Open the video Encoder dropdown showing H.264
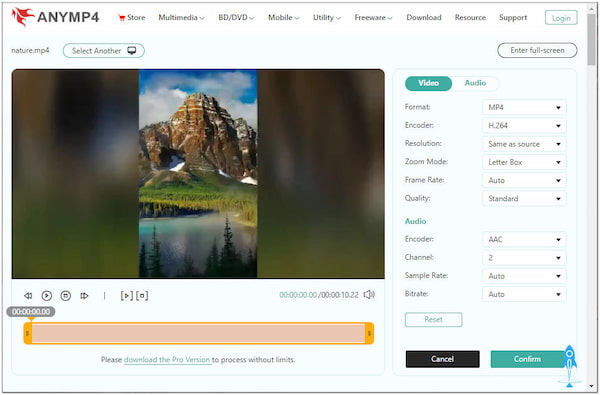Image resolution: width=600 pixels, height=395 pixels. point(524,126)
